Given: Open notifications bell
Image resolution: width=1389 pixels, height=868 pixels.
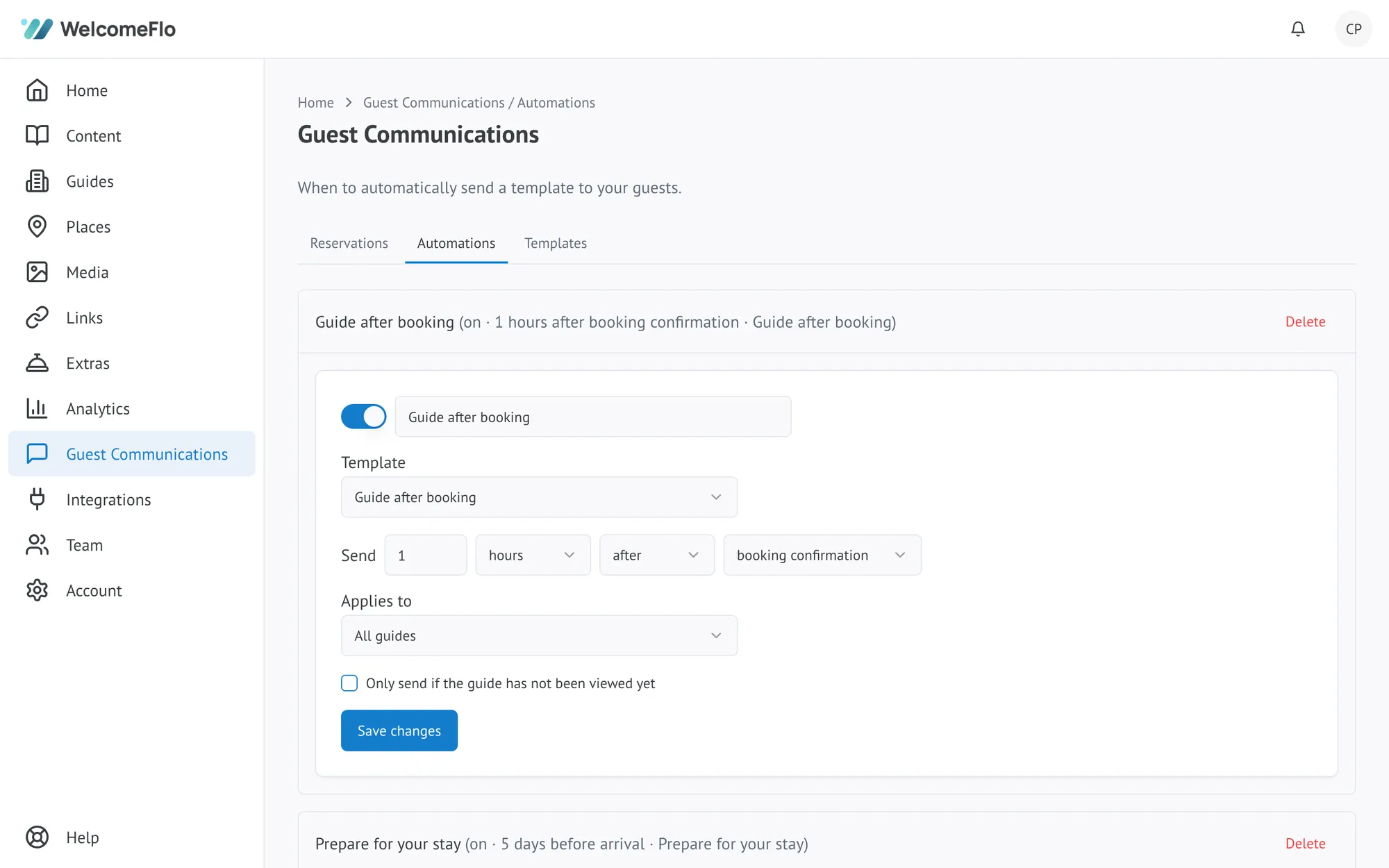Looking at the screenshot, I should click(x=1297, y=28).
